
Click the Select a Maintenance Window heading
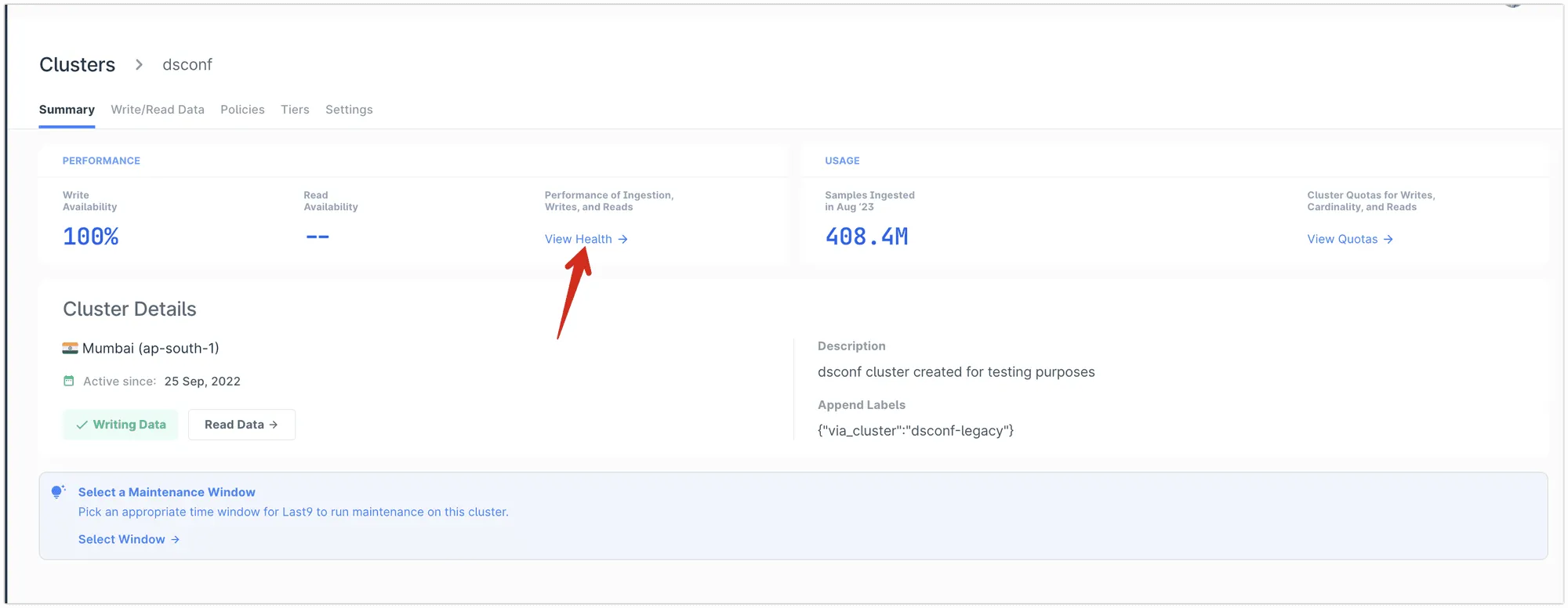(167, 492)
